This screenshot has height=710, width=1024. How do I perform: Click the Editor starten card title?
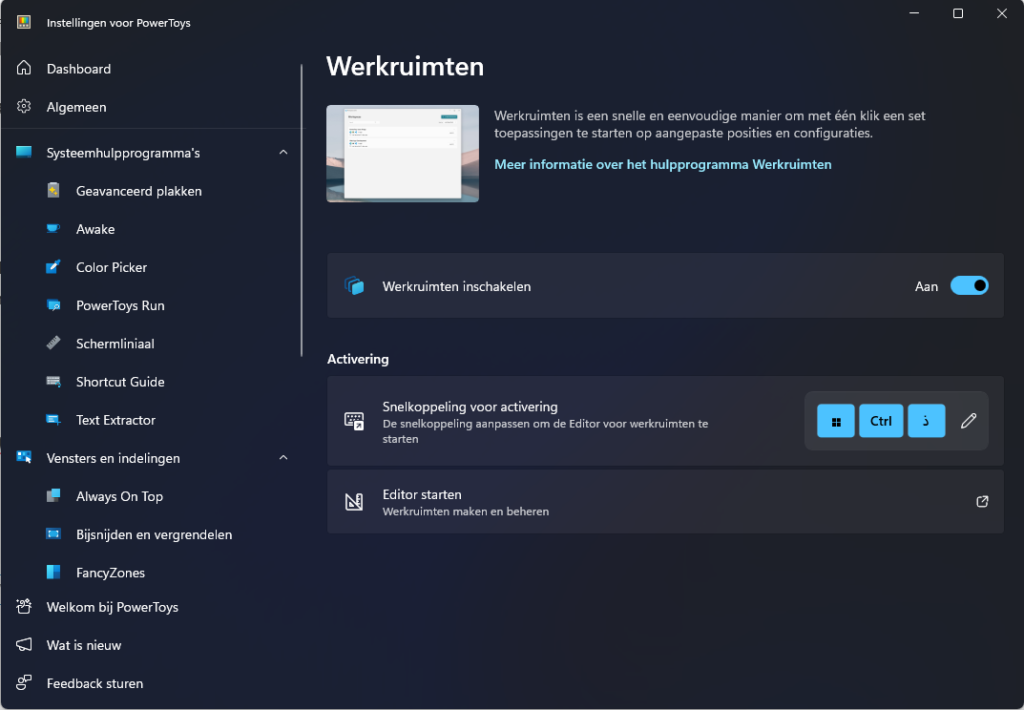click(422, 494)
